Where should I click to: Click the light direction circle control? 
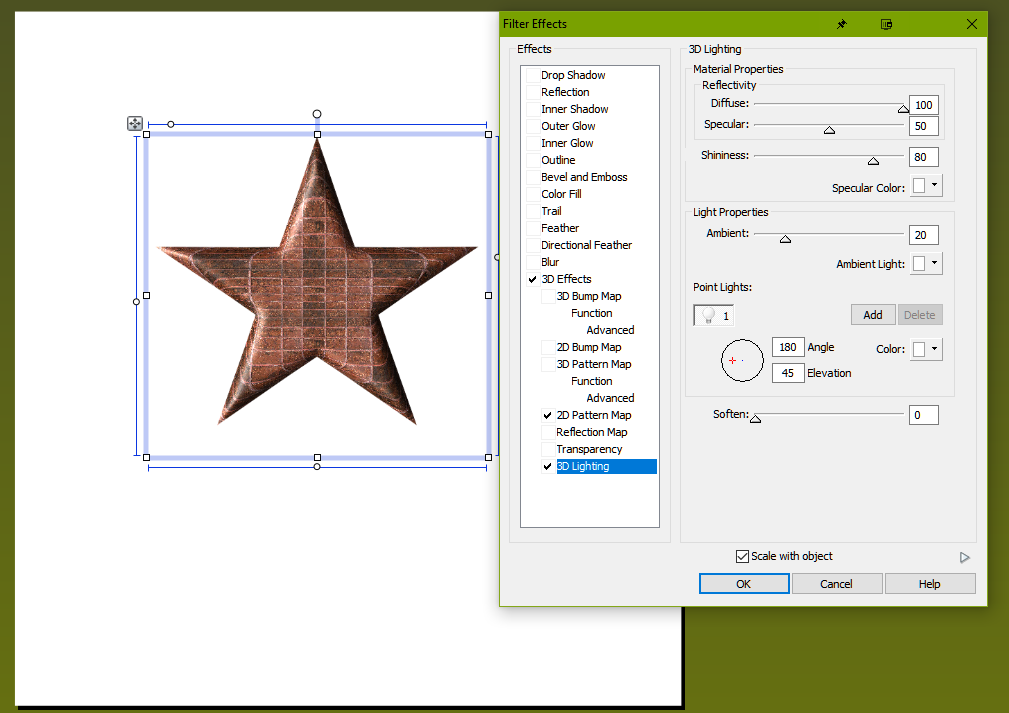click(x=742, y=360)
